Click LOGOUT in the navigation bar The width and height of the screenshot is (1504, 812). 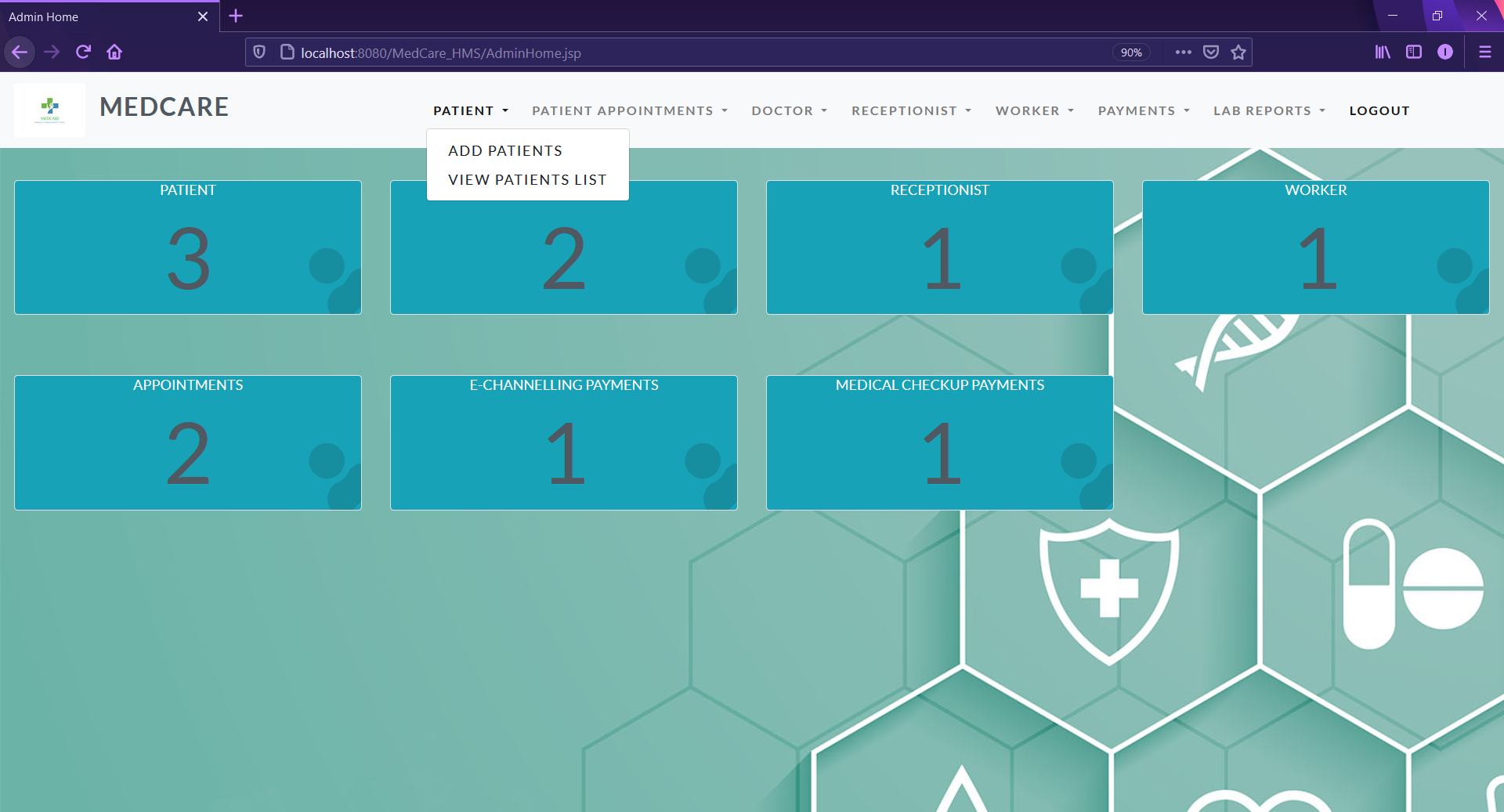pos(1379,110)
